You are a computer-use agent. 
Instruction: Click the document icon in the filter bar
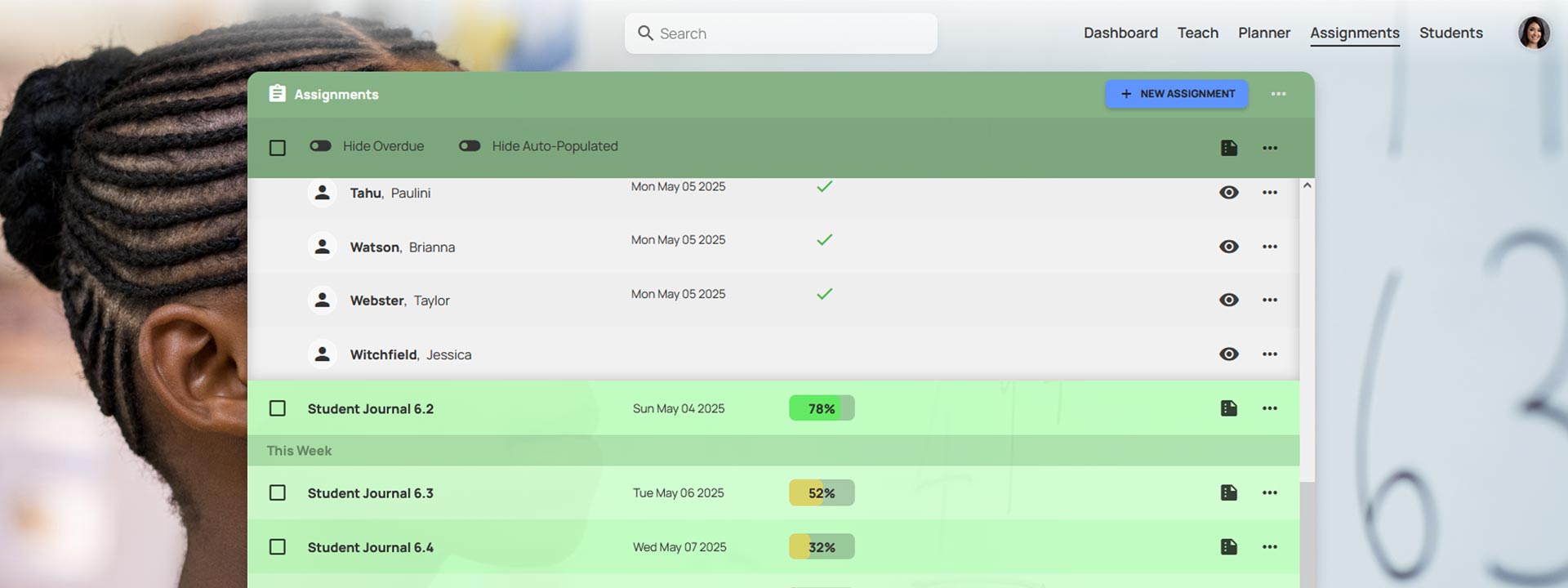point(1229,148)
